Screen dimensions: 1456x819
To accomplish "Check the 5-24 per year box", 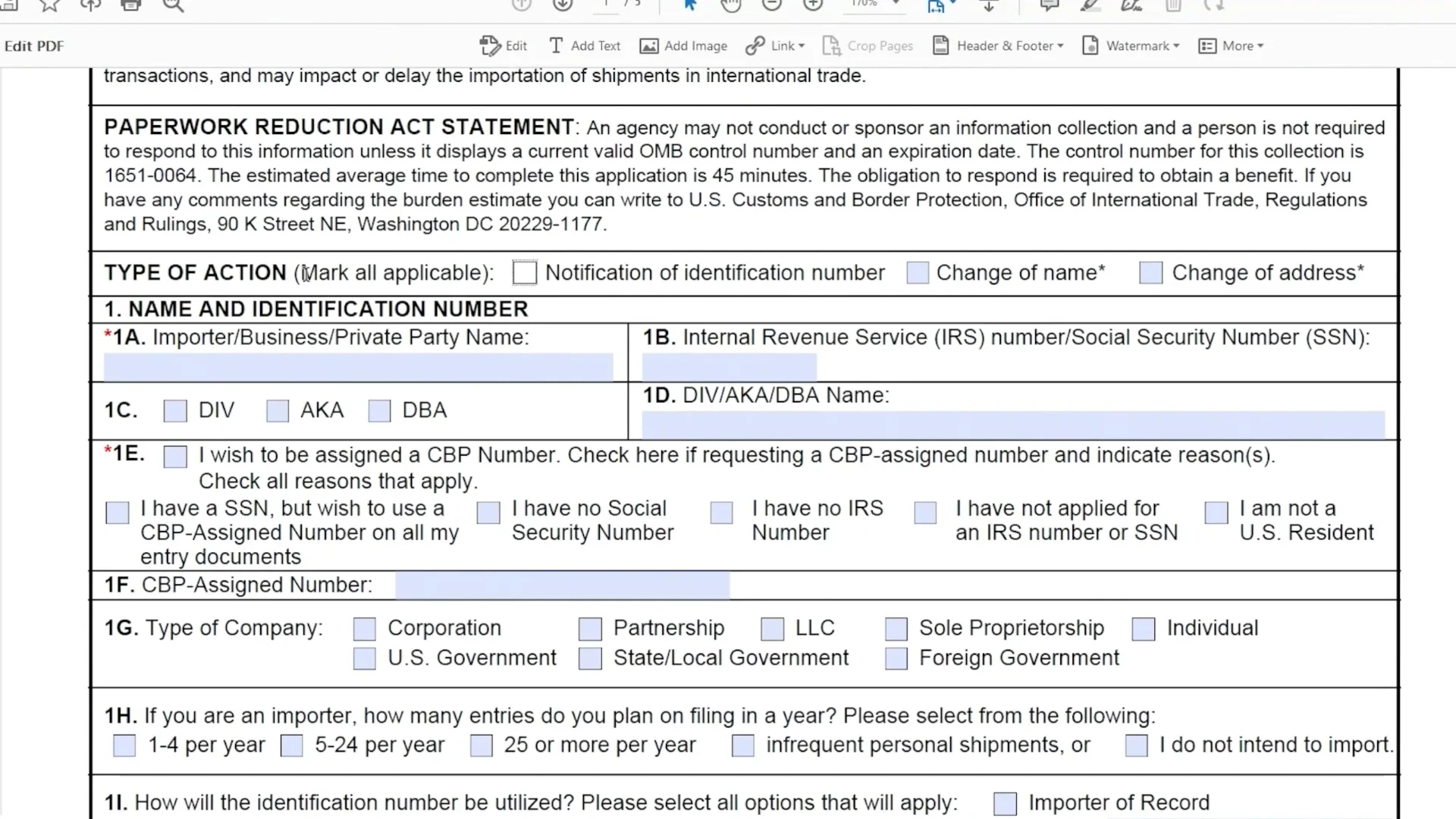I will (292, 745).
